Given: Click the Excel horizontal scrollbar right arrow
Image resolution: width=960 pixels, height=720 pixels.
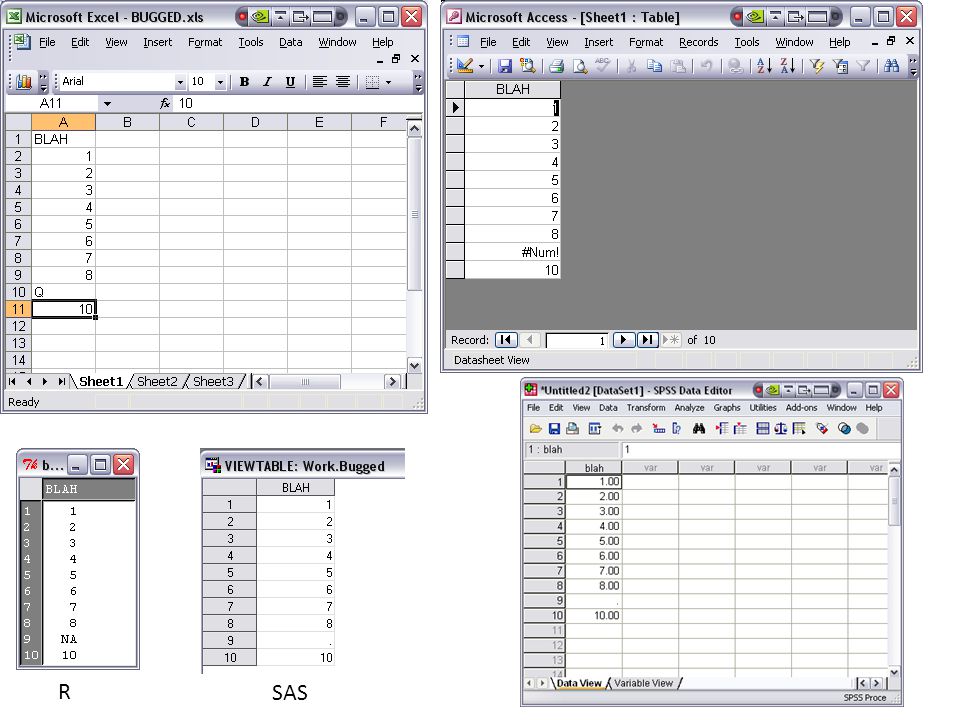Looking at the screenshot, I should tap(392, 381).
